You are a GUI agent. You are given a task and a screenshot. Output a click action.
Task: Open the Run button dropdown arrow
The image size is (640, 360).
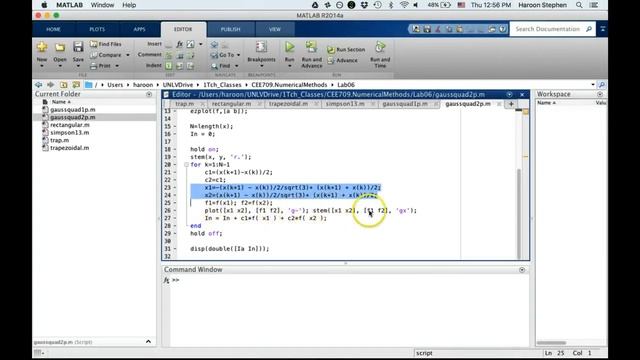point(289,66)
